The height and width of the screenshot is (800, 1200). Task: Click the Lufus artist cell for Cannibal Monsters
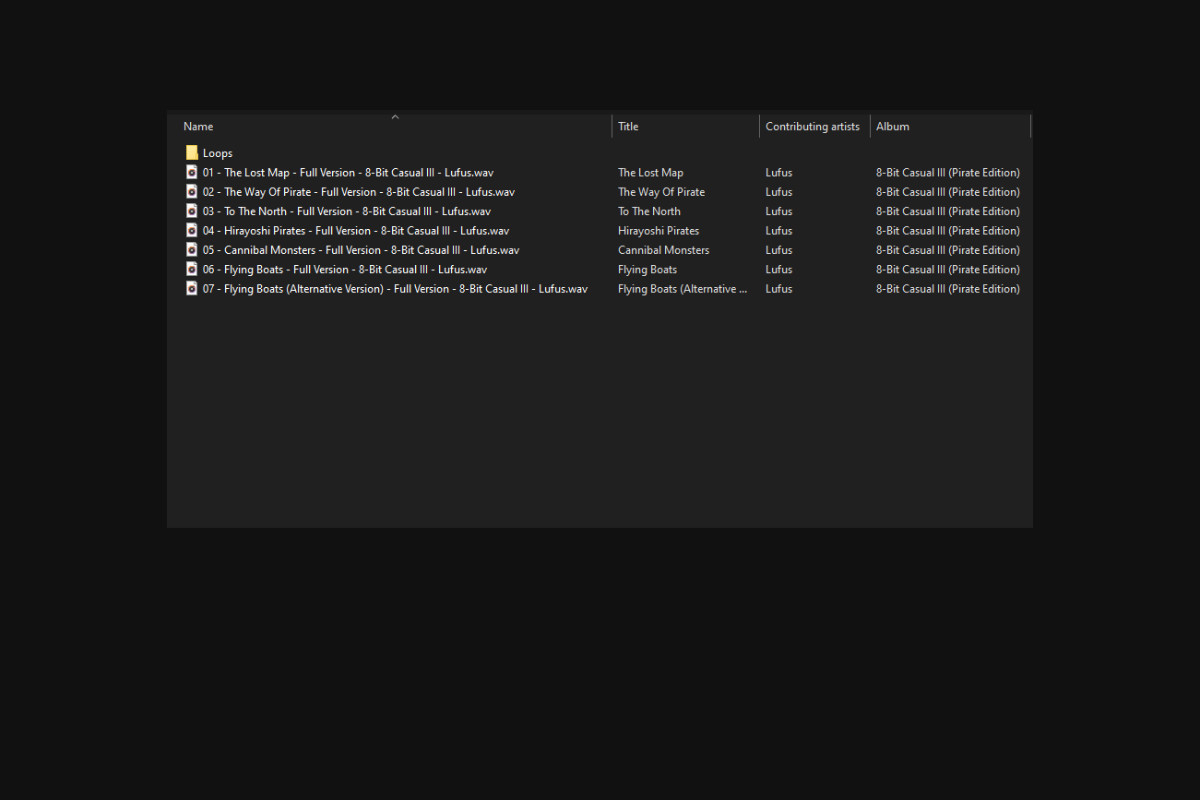tap(778, 250)
